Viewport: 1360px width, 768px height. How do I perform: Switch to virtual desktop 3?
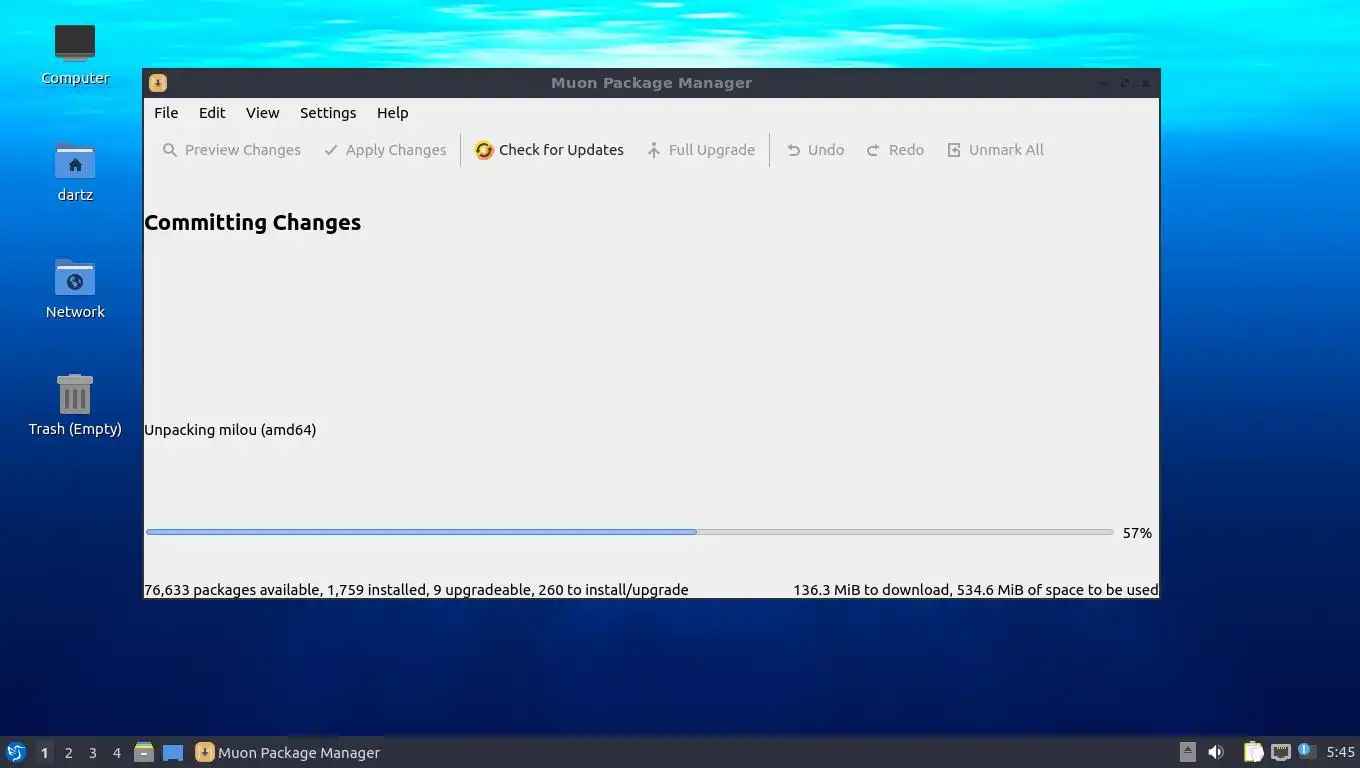click(93, 753)
